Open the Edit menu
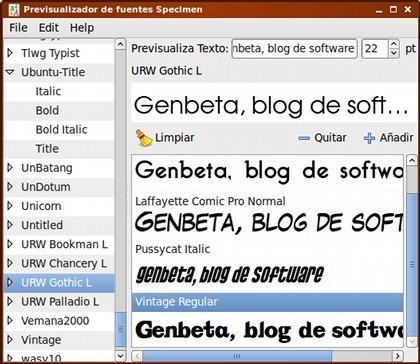The width and height of the screenshot is (420, 364). (49, 28)
